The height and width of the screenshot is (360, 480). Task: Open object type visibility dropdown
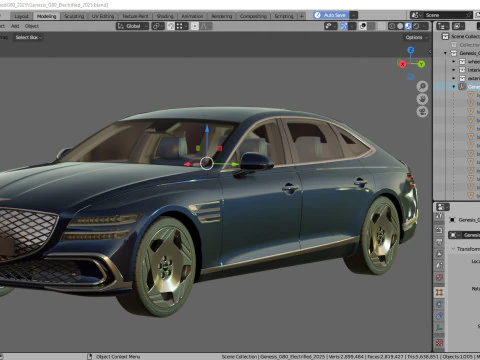[330, 26]
